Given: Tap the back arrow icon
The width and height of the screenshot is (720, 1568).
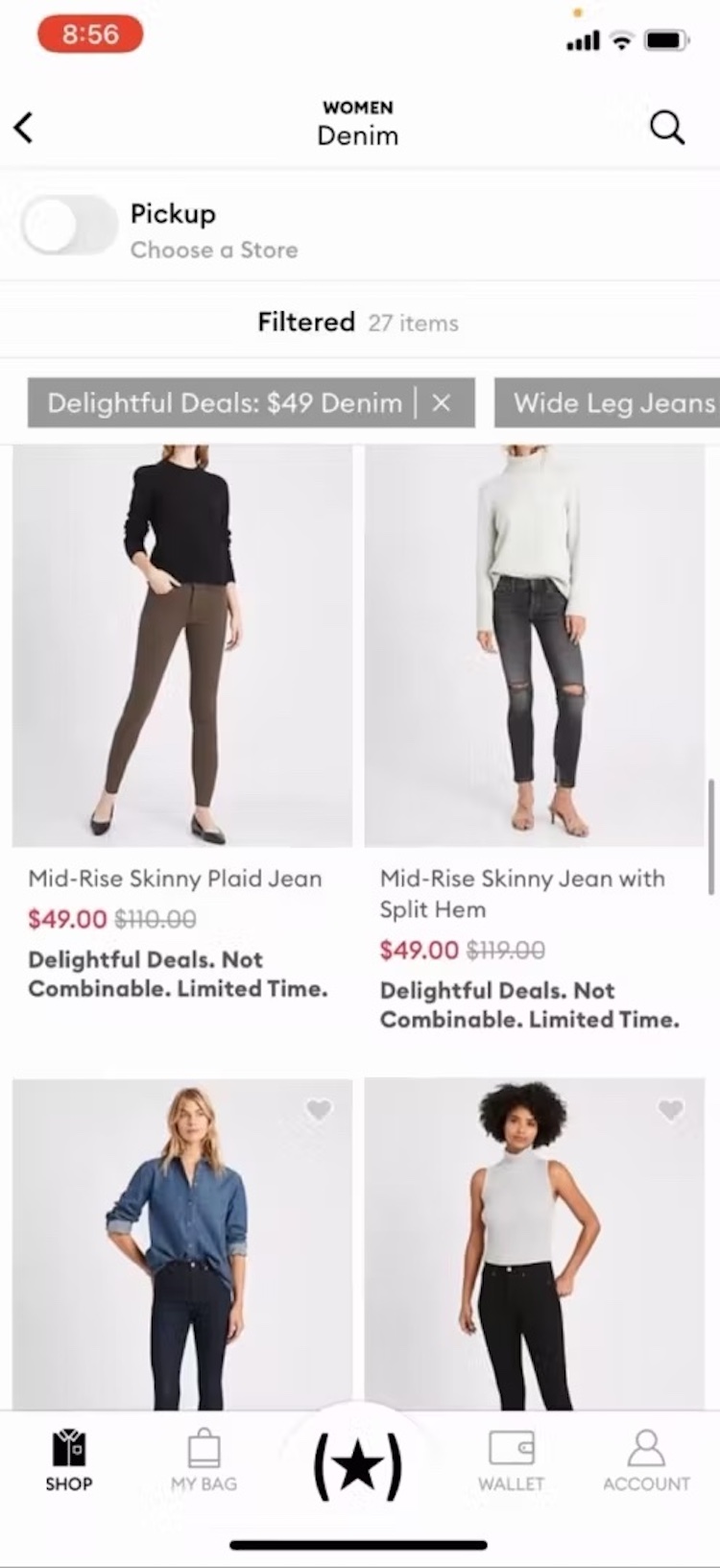Looking at the screenshot, I should [x=25, y=127].
